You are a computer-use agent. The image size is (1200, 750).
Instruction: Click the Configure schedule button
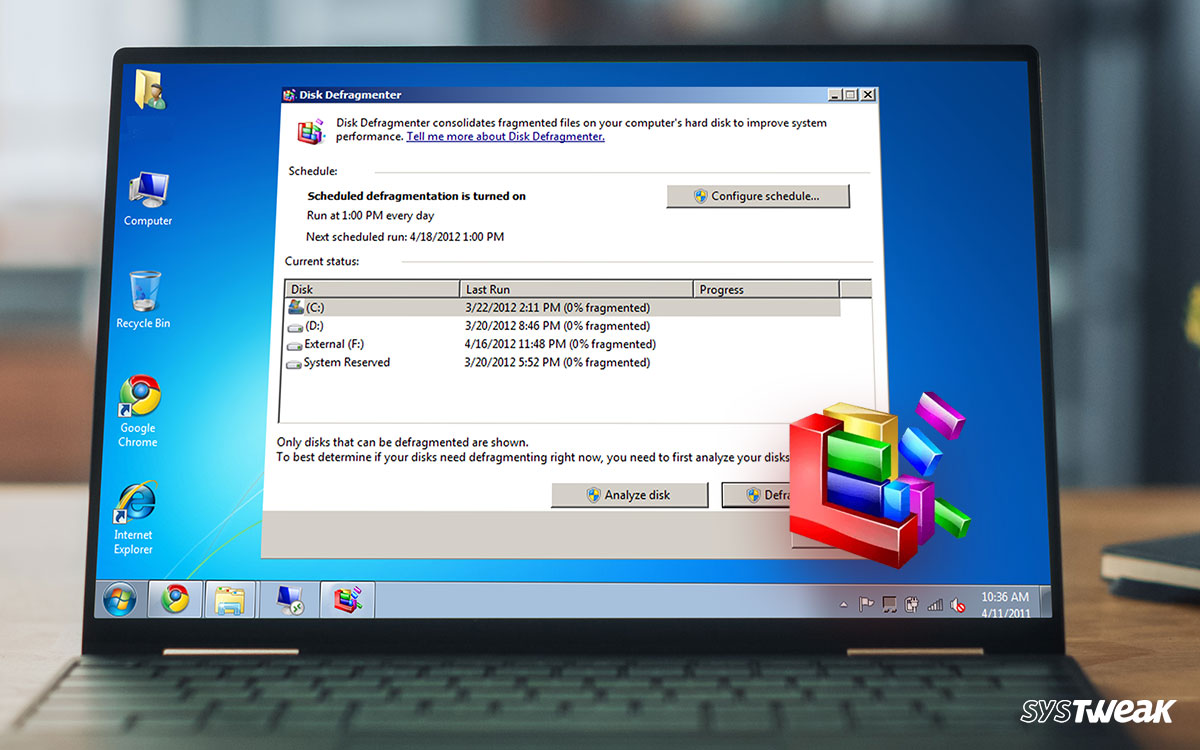point(757,197)
